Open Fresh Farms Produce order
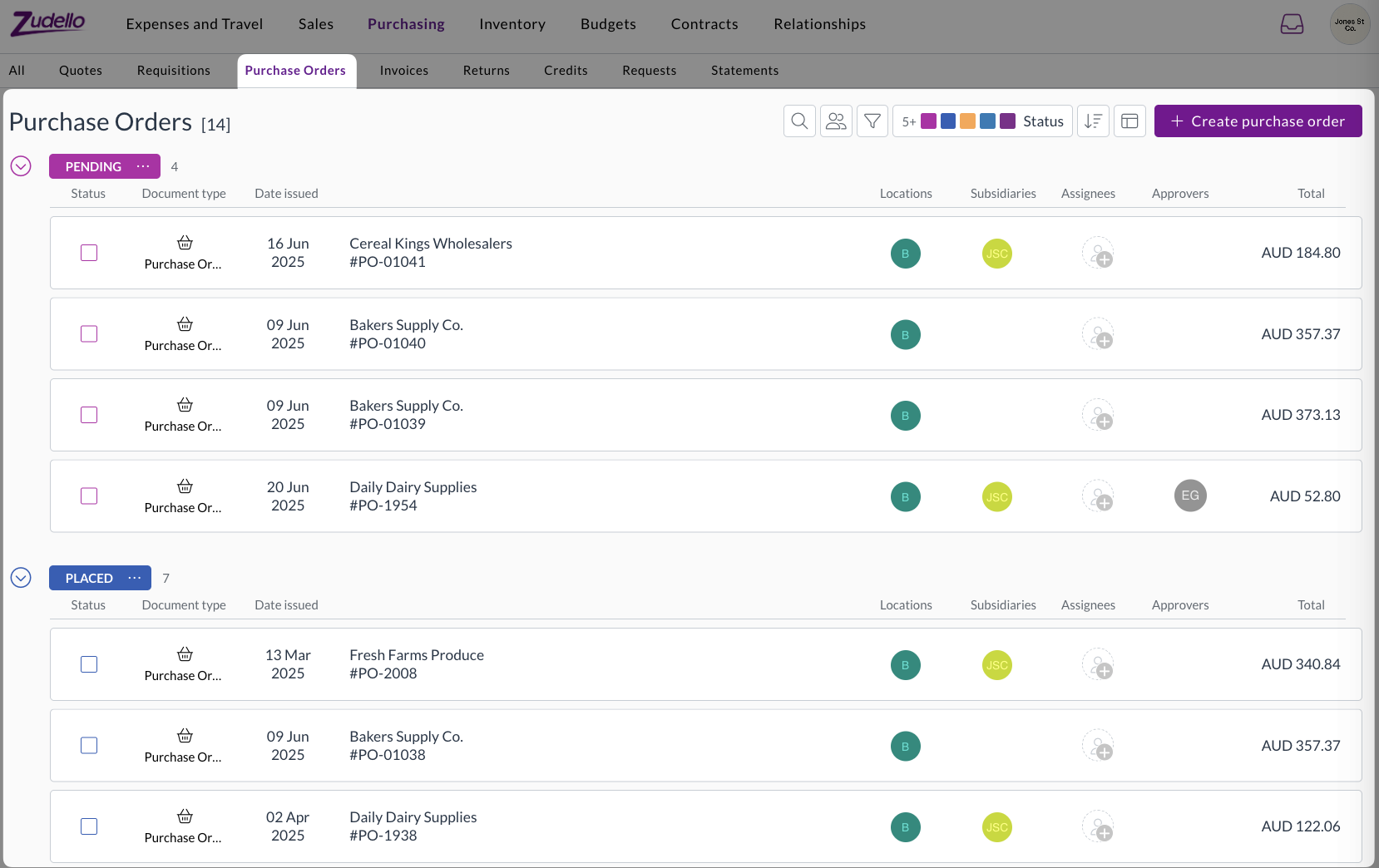Screen dimensions: 1379x868 705,664
